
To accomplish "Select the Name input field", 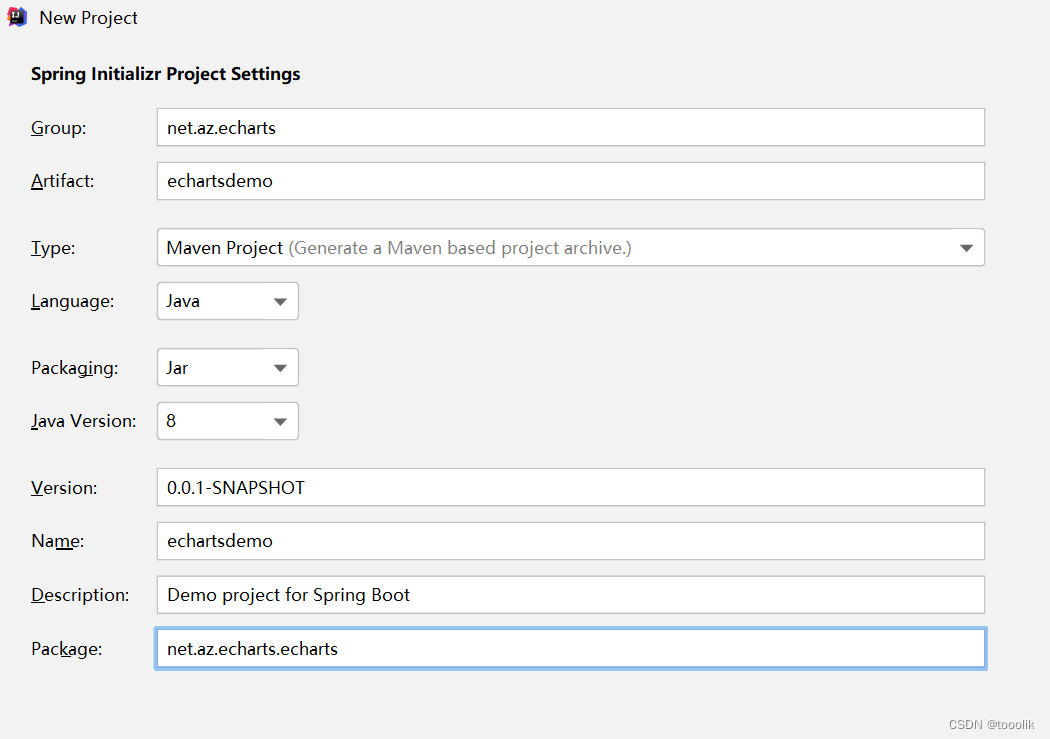I will tap(570, 541).
